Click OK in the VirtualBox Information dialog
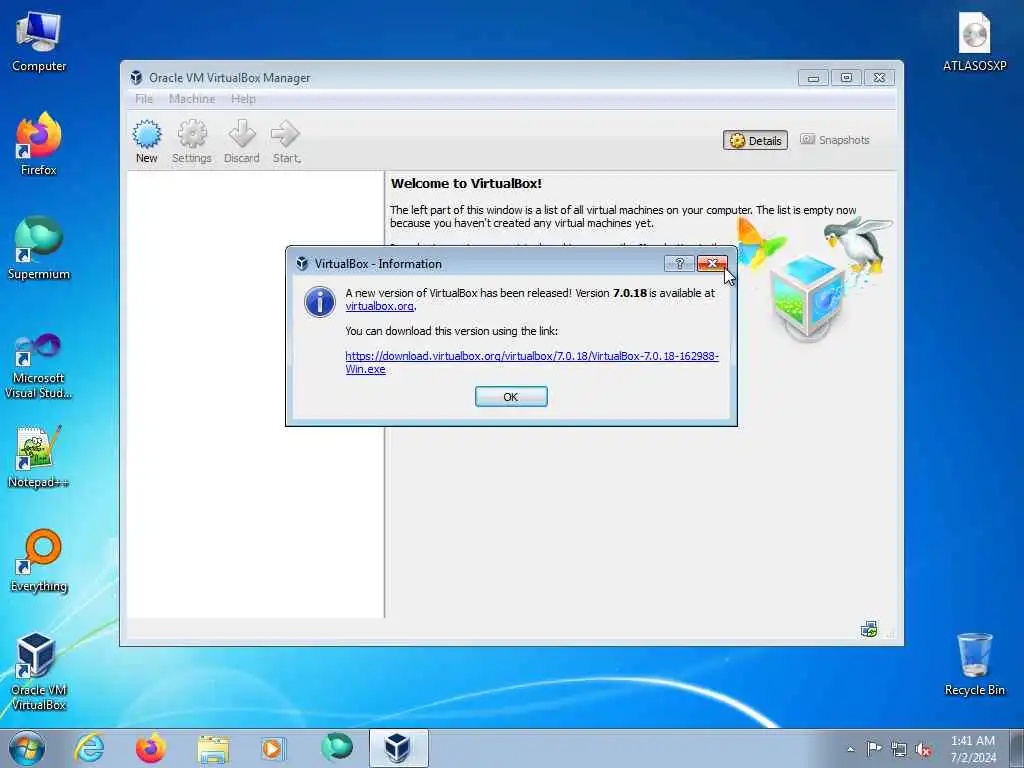 [511, 396]
